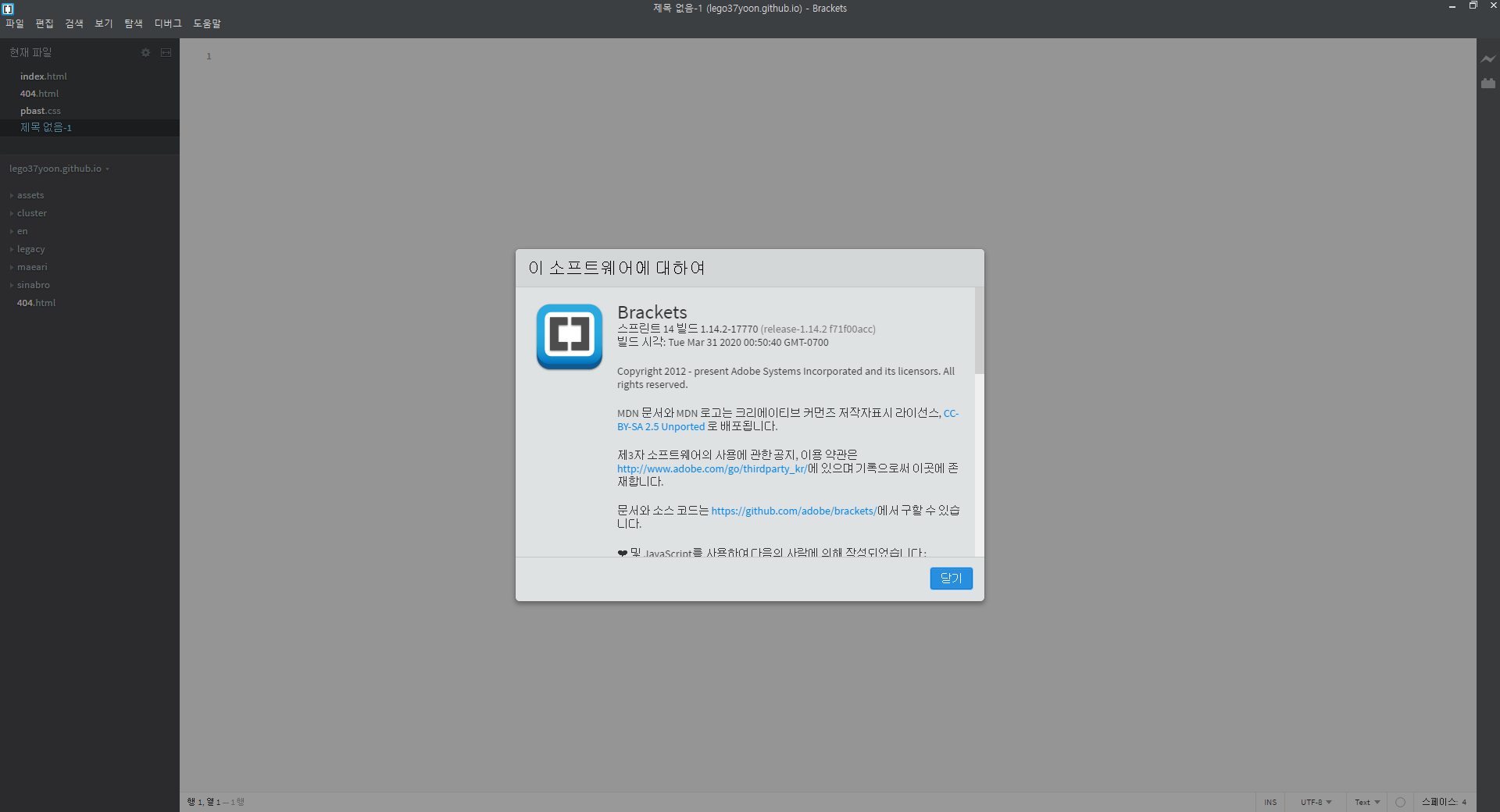The width and height of the screenshot is (1500, 812).
Task: Open the 보기 menu
Action: (x=104, y=23)
